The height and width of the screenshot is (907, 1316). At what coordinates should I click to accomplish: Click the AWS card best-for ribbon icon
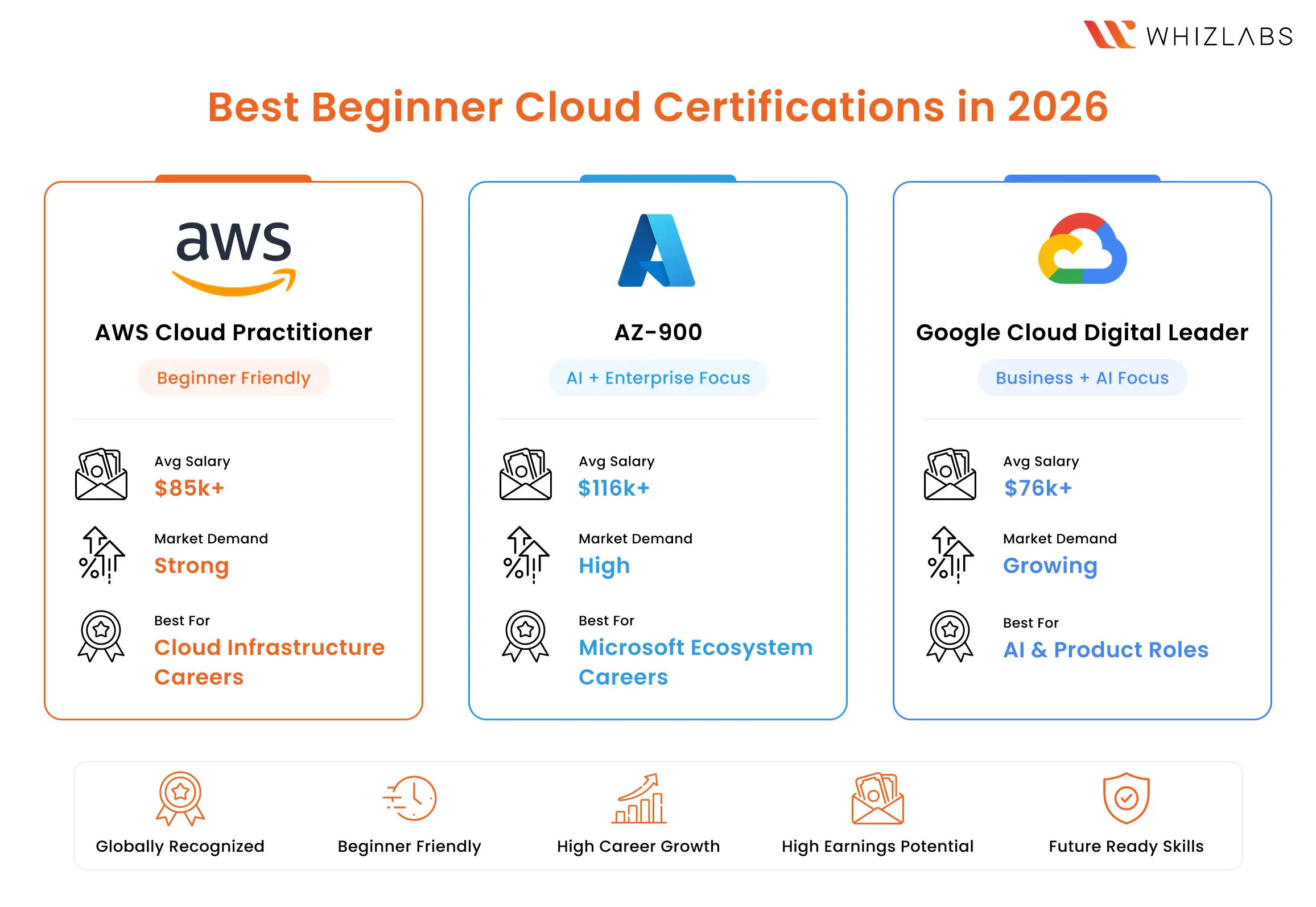tap(101, 636)
